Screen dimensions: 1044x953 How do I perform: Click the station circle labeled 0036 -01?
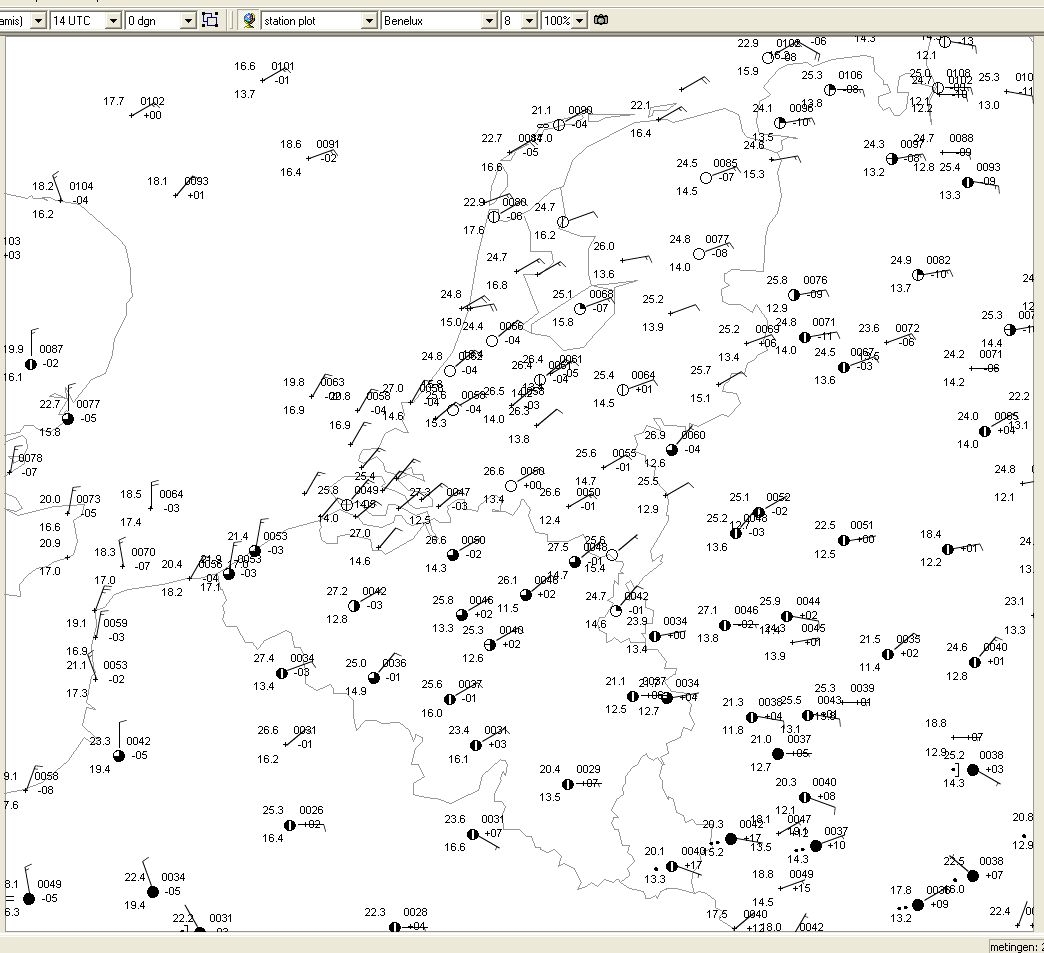point(374,678)
